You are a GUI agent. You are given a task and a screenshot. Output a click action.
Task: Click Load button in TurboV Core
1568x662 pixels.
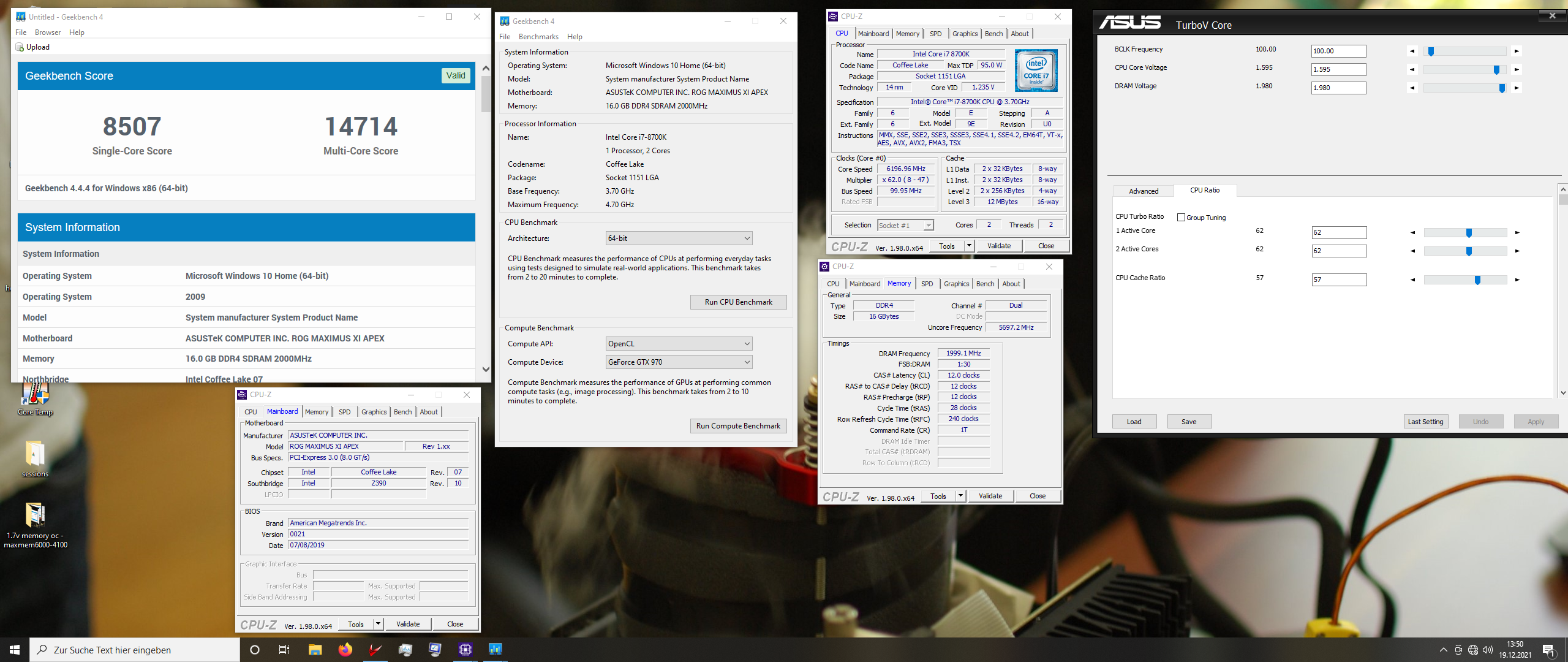[x=1134, y=422]
